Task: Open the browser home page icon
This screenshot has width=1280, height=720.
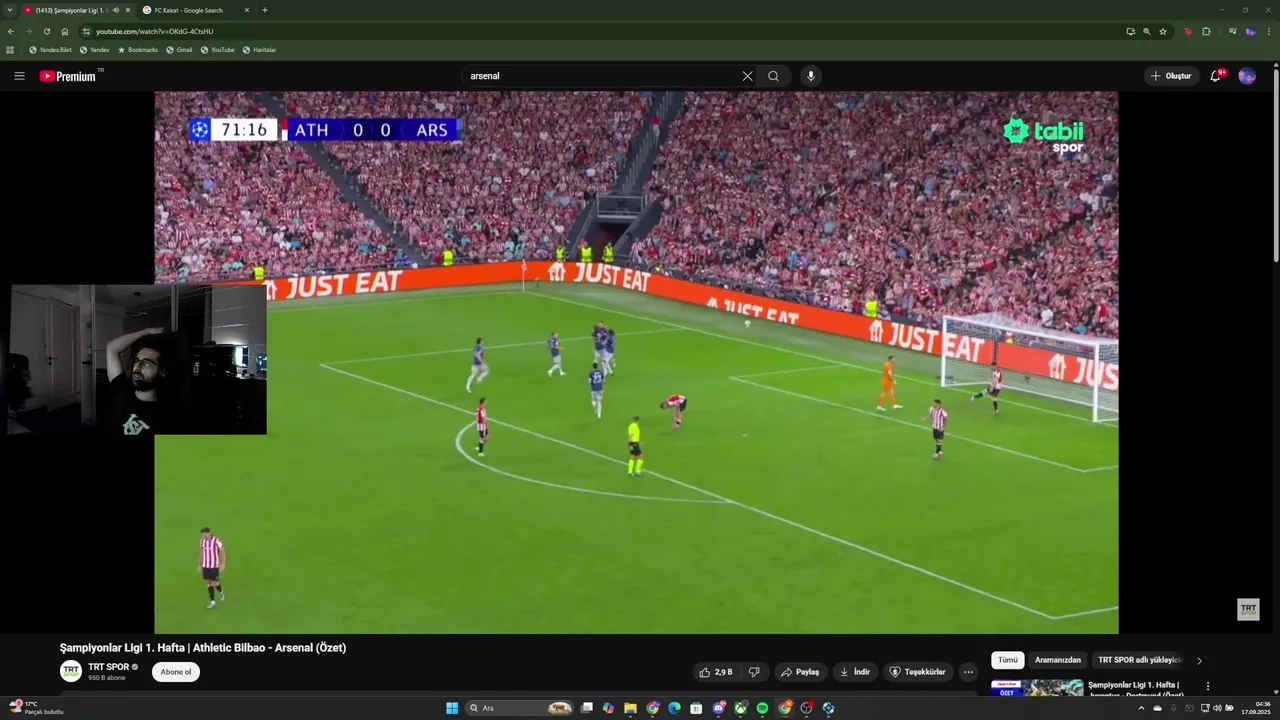Action: tap(65, 31)
